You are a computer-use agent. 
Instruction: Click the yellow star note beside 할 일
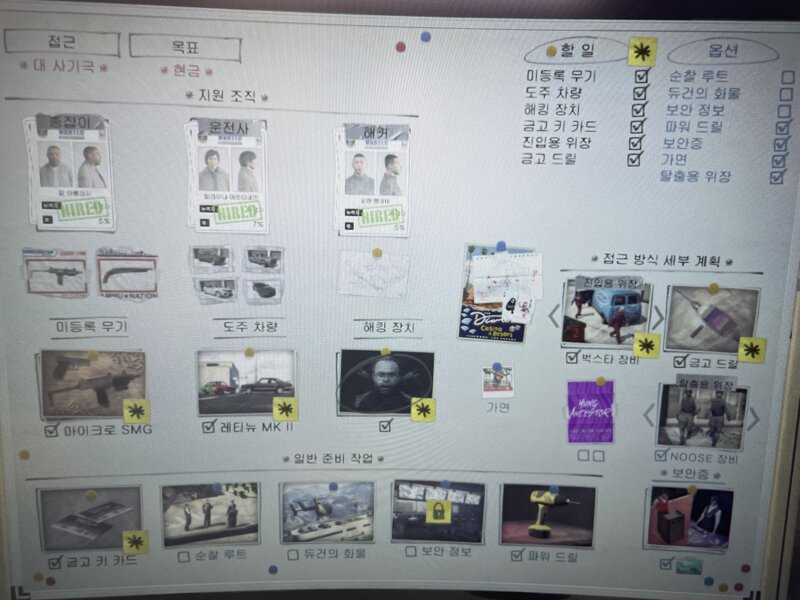642,52
